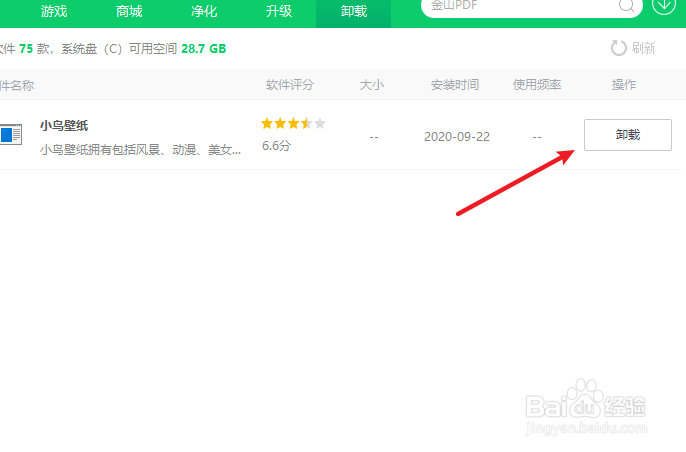Sort by 大小 column header
Screen dimensions: 686x452
pyautogui.click(x=372, y=85)
